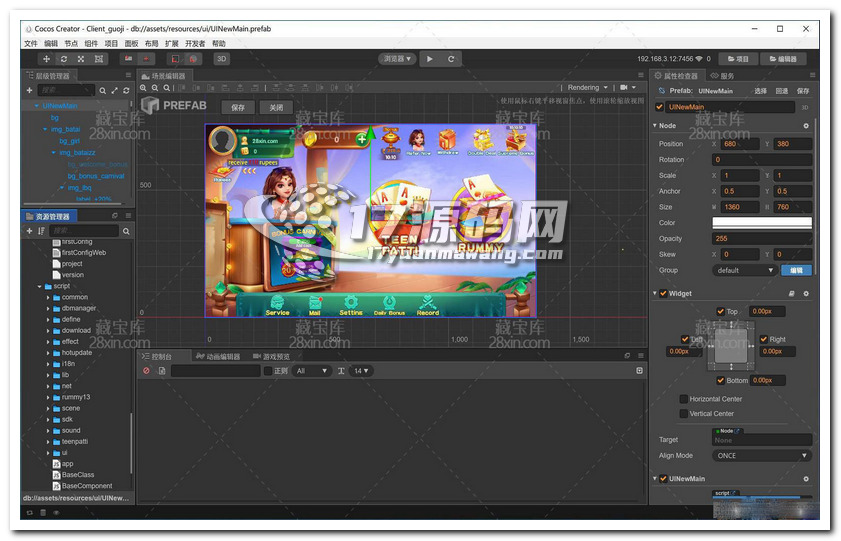
Task: Expand the rummy13 folder in assets
Action: click(x=48, y=397)
